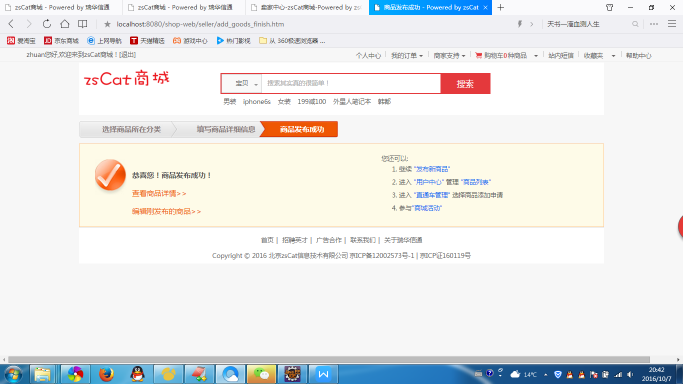Click the iphone6s hot search keyword

tap(257, 101)
